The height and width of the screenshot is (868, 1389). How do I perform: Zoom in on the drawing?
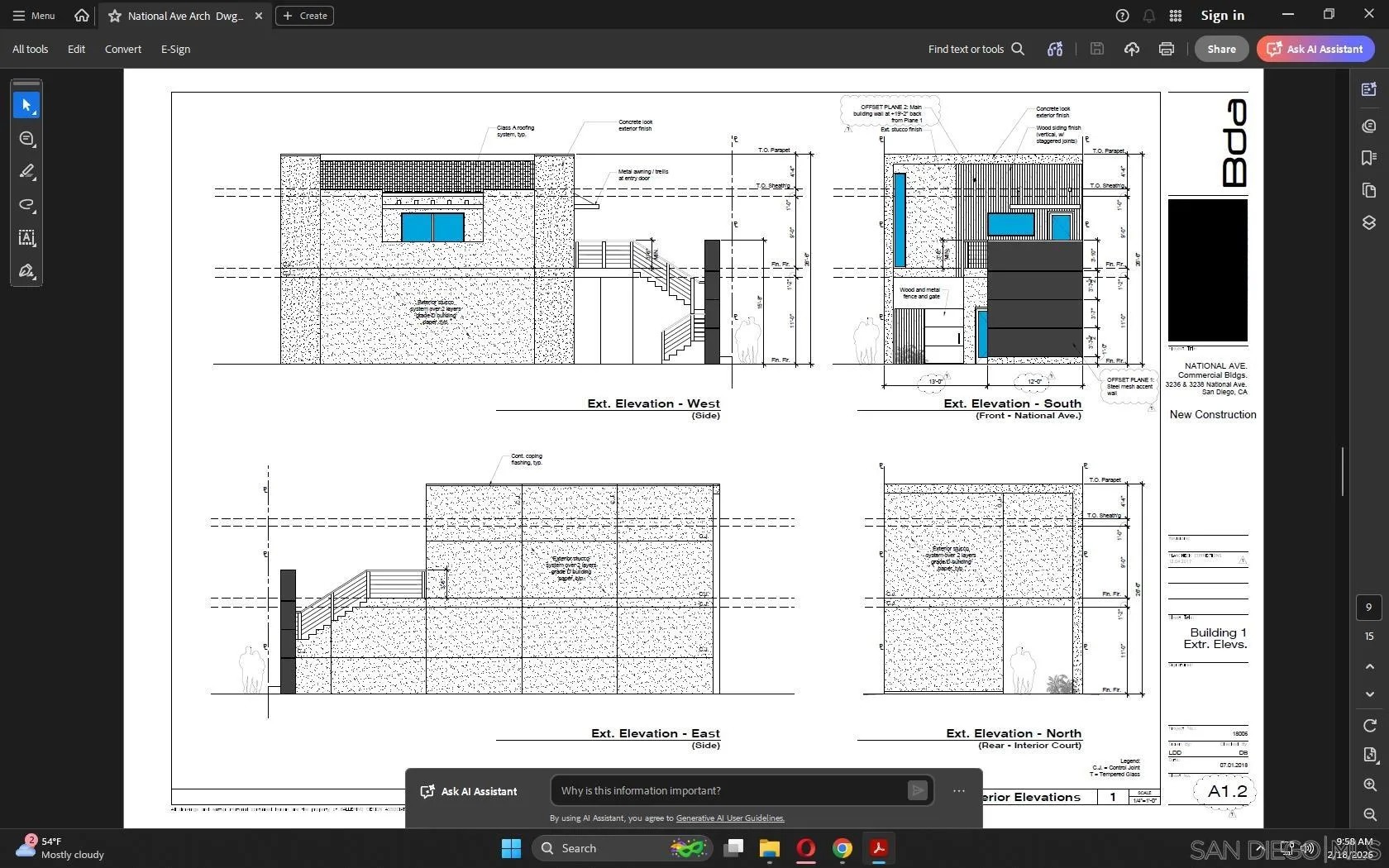pos(1369,785)
